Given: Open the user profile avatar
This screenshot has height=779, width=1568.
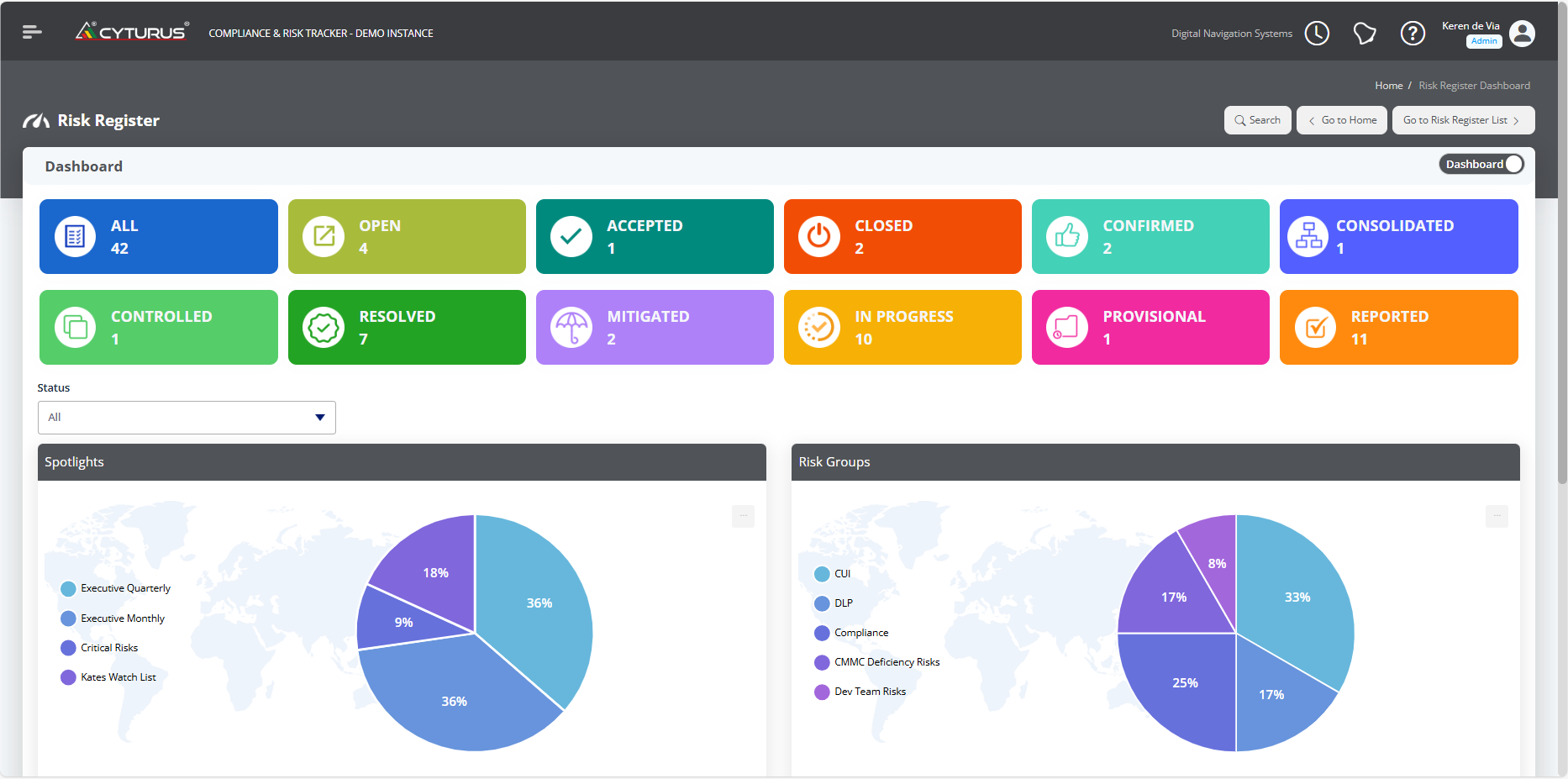Looking at the screenshot, I should coord(1522,34).
